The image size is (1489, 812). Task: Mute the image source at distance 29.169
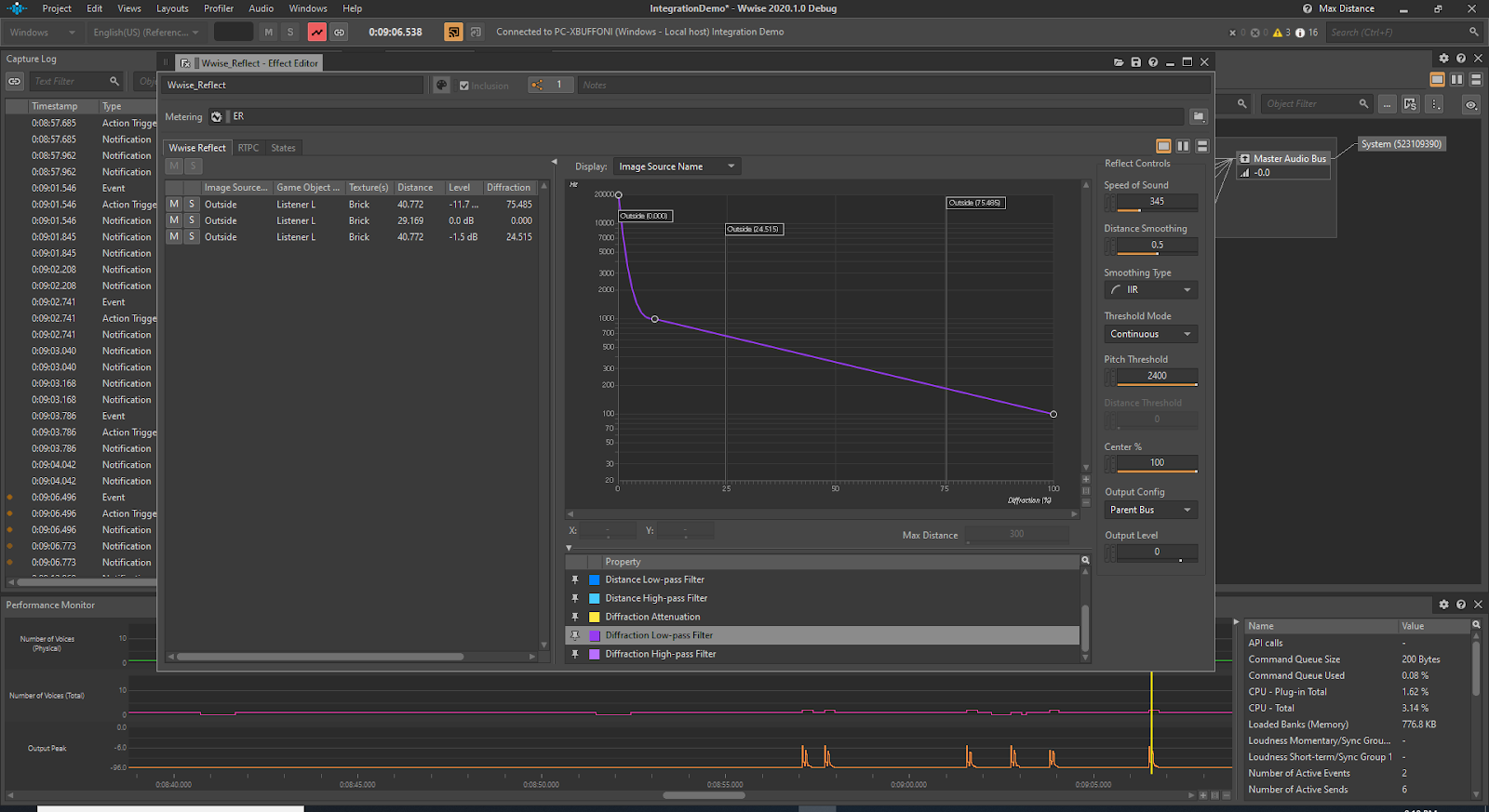pos(174,220)
